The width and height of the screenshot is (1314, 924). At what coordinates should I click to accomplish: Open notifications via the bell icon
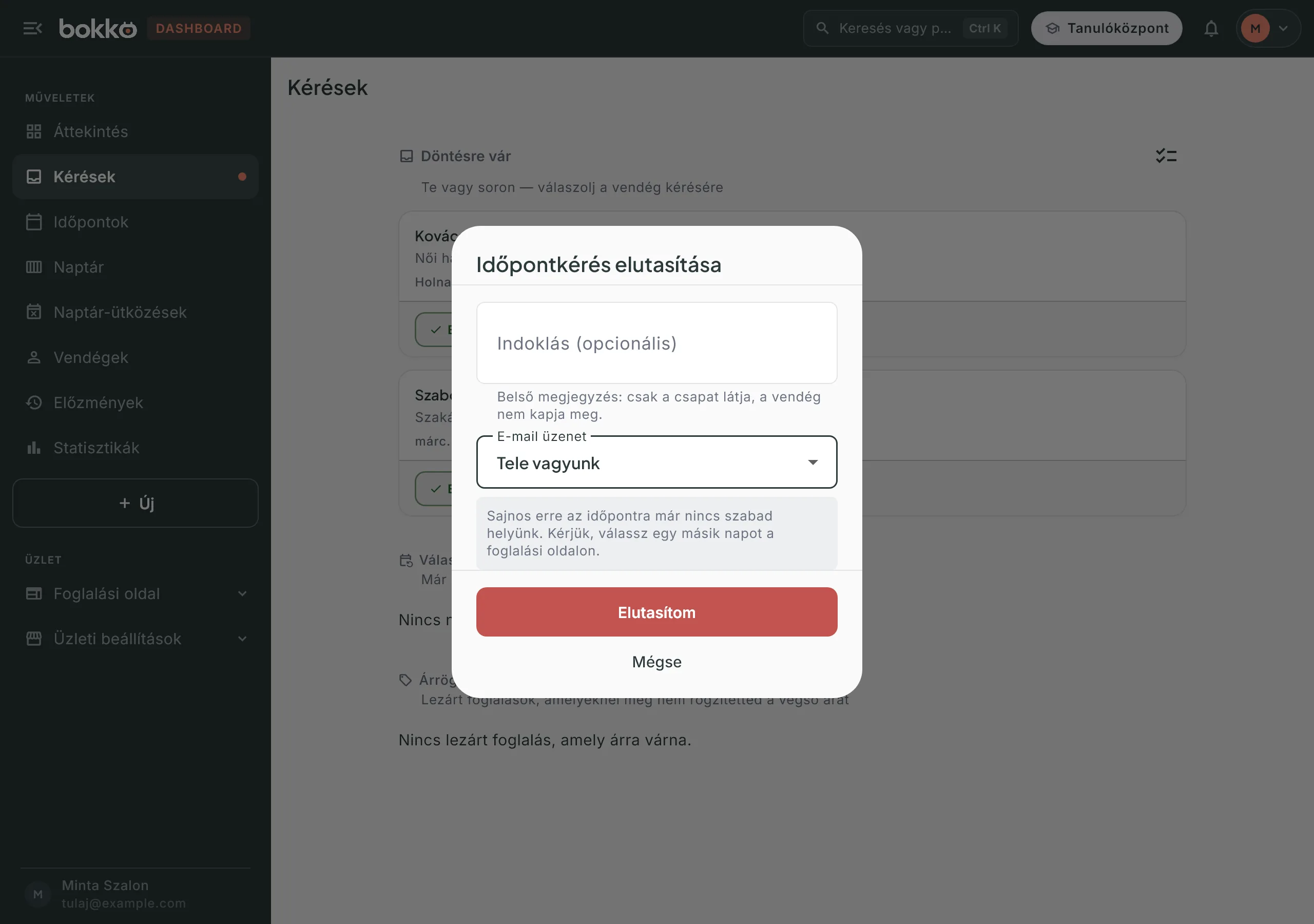click(x=1211, y=28)
